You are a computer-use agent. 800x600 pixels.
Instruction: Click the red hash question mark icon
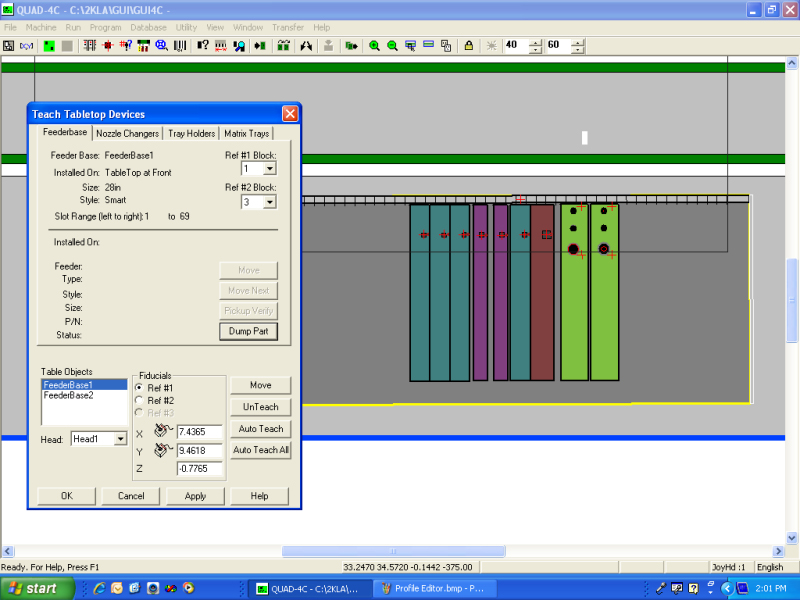point(126,46)
